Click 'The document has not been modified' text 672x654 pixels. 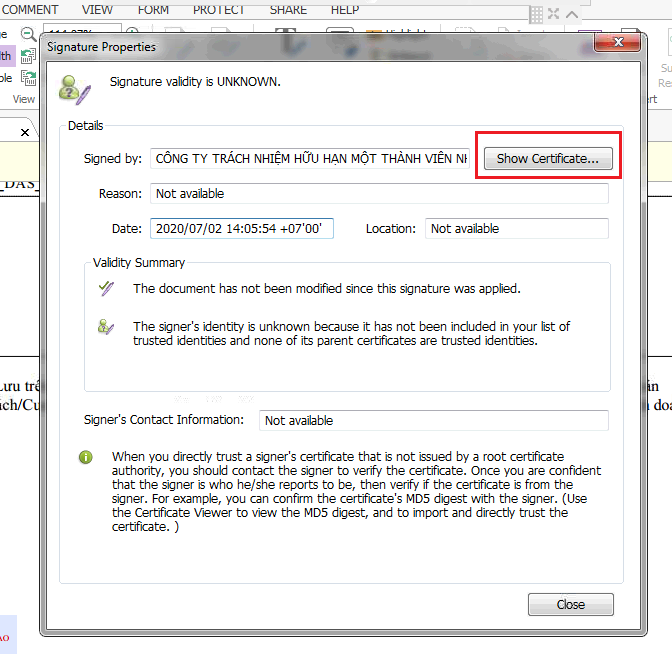pyautogui.click(x=327, y=288)
